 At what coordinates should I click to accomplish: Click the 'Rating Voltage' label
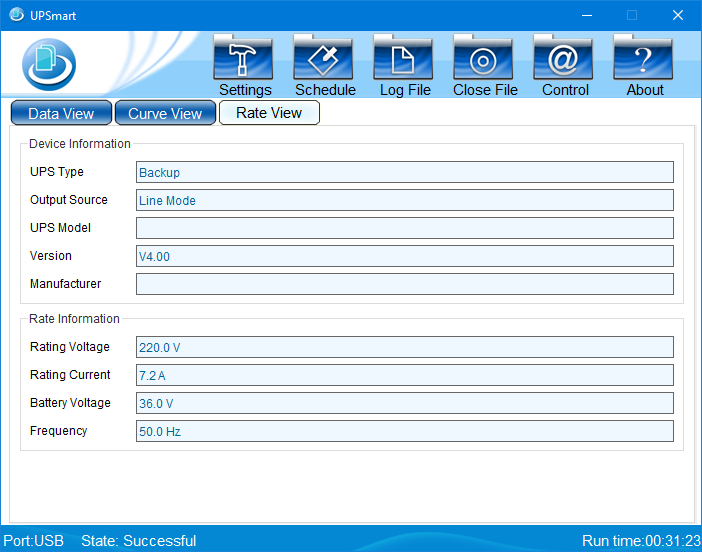(69, 347)
